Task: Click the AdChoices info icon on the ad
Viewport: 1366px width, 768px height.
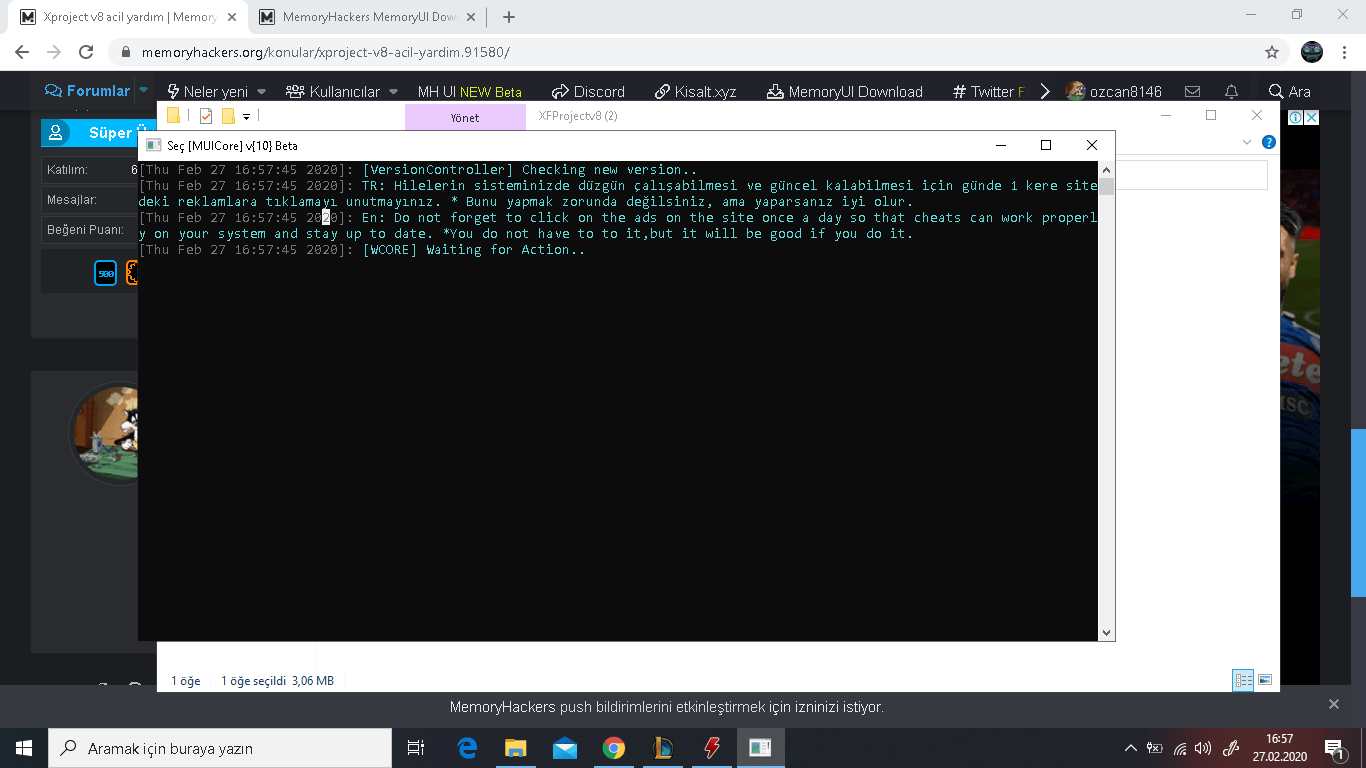Action: click(1295, 117)
